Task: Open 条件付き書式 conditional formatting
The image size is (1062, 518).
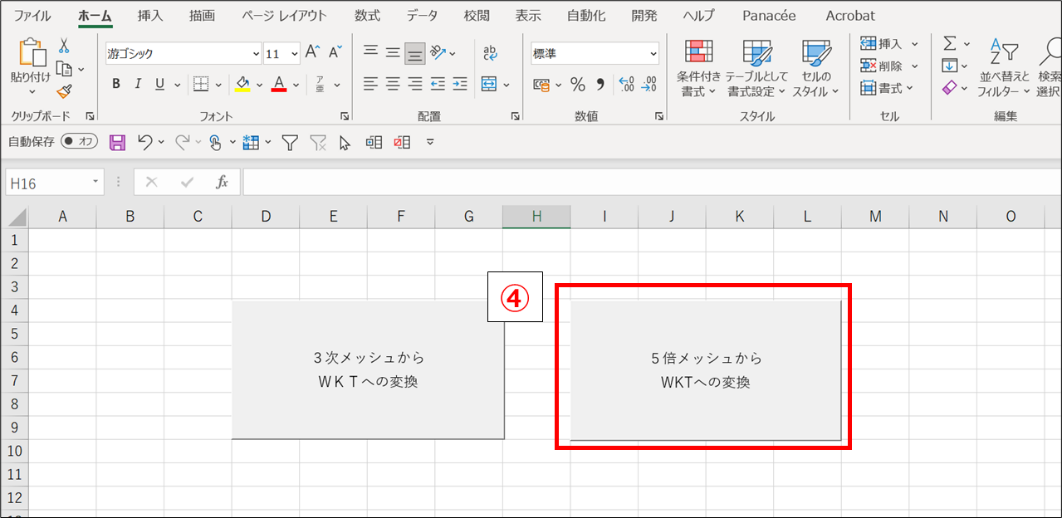Action: point(698,68)
